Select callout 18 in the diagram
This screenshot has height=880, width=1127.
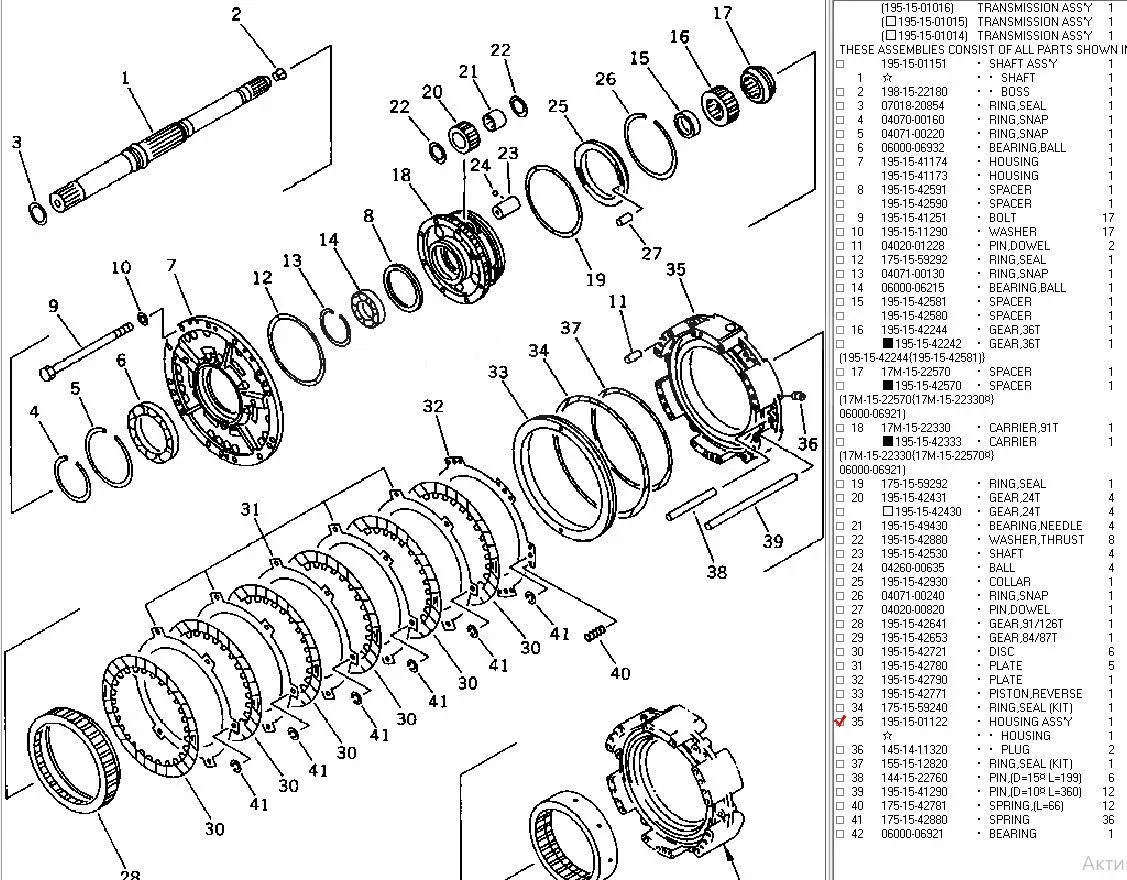(x=401, y=175)
